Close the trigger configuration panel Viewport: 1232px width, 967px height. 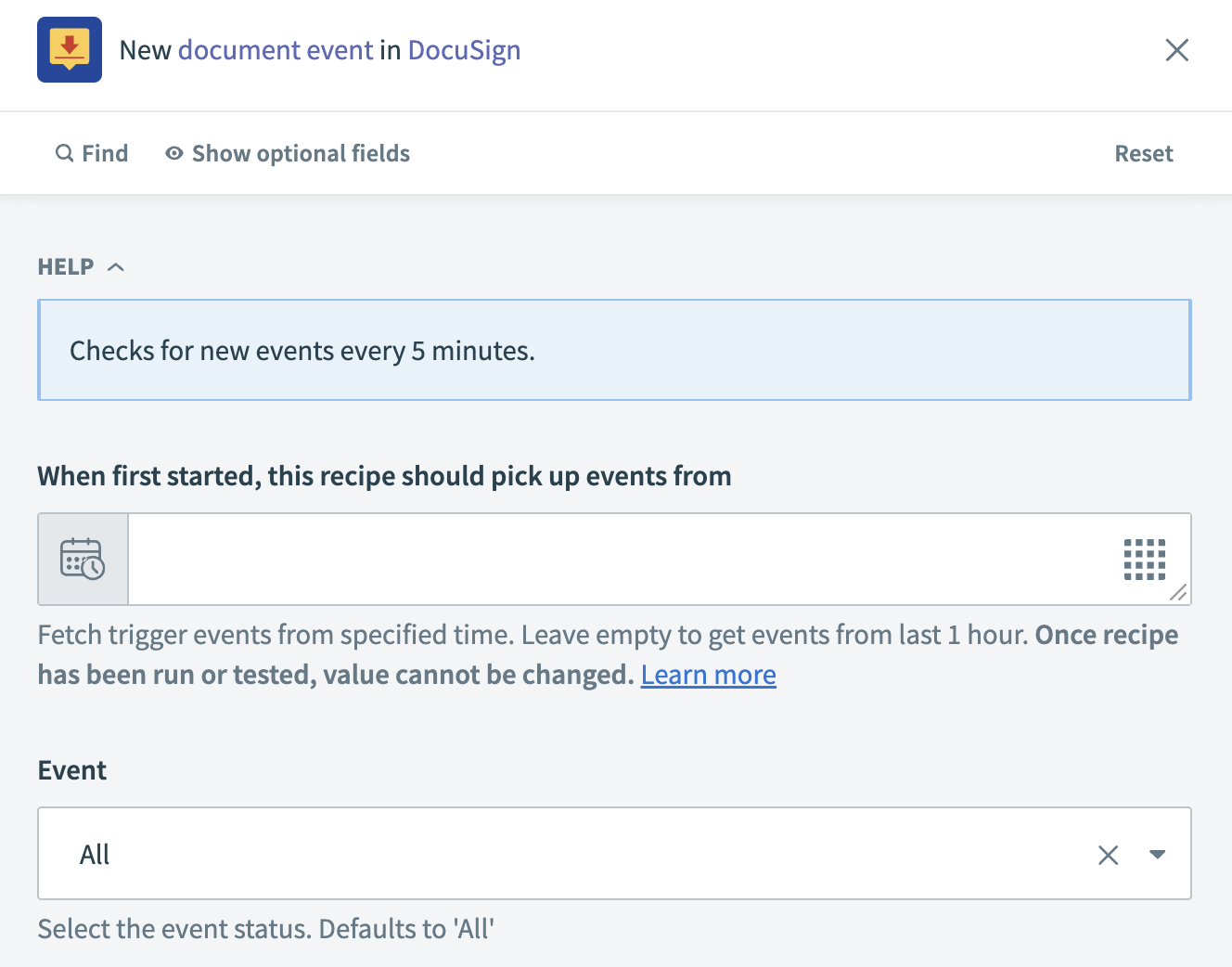(x=1176, y=50)
